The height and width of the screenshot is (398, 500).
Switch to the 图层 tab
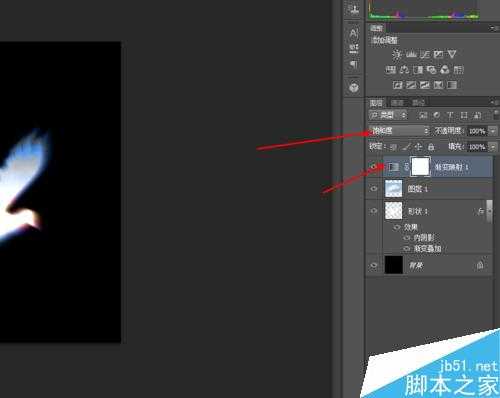point(377,103)
